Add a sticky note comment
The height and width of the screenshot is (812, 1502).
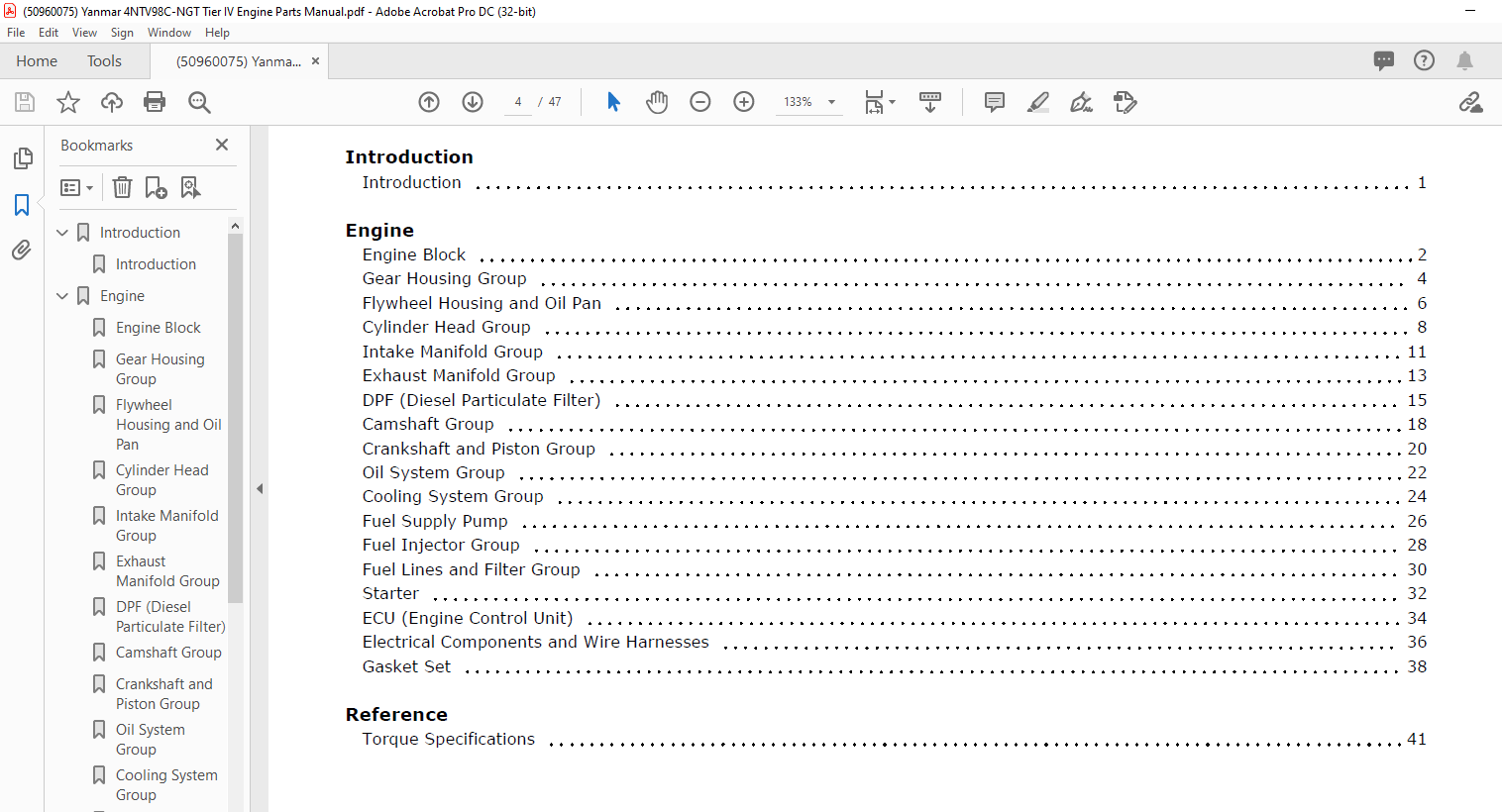pyautogui.click(x=995, y=102)
